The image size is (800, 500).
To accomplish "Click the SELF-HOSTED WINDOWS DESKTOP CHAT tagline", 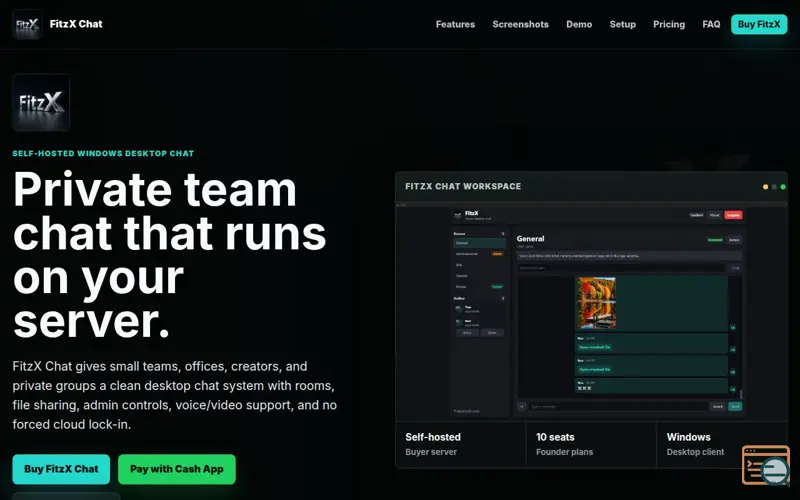I will click(x=103, y=153).
